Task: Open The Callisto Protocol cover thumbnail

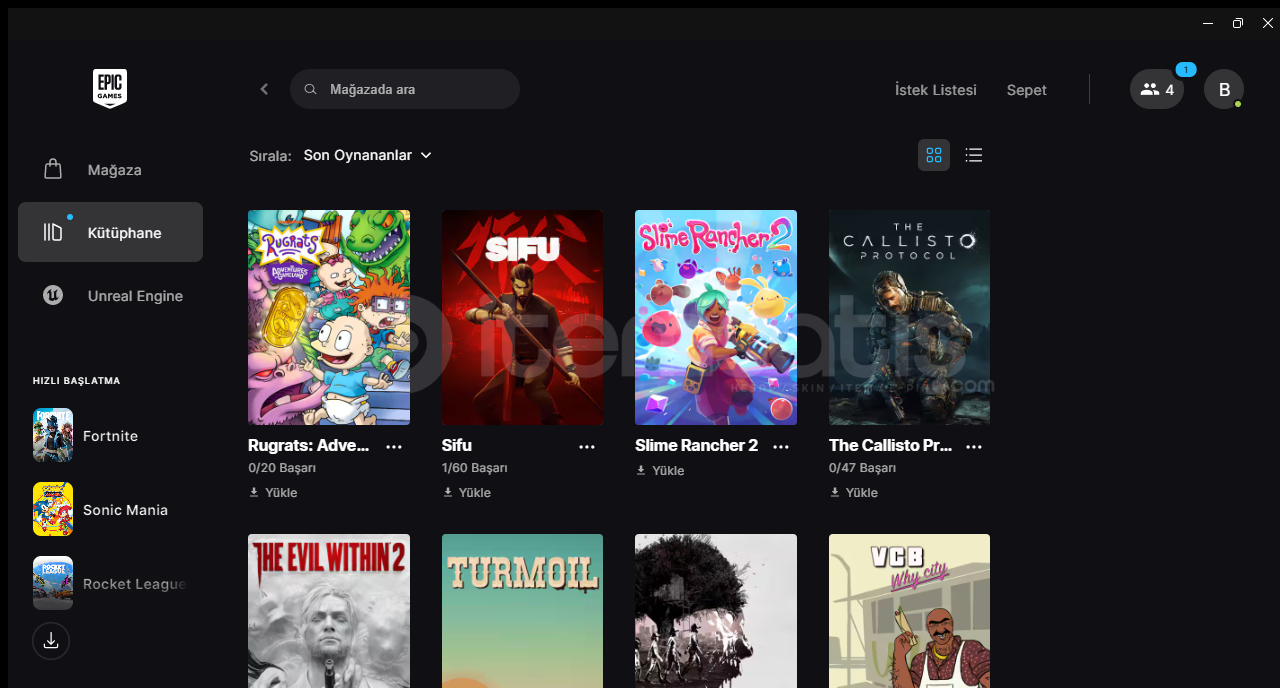Action: 909,317
